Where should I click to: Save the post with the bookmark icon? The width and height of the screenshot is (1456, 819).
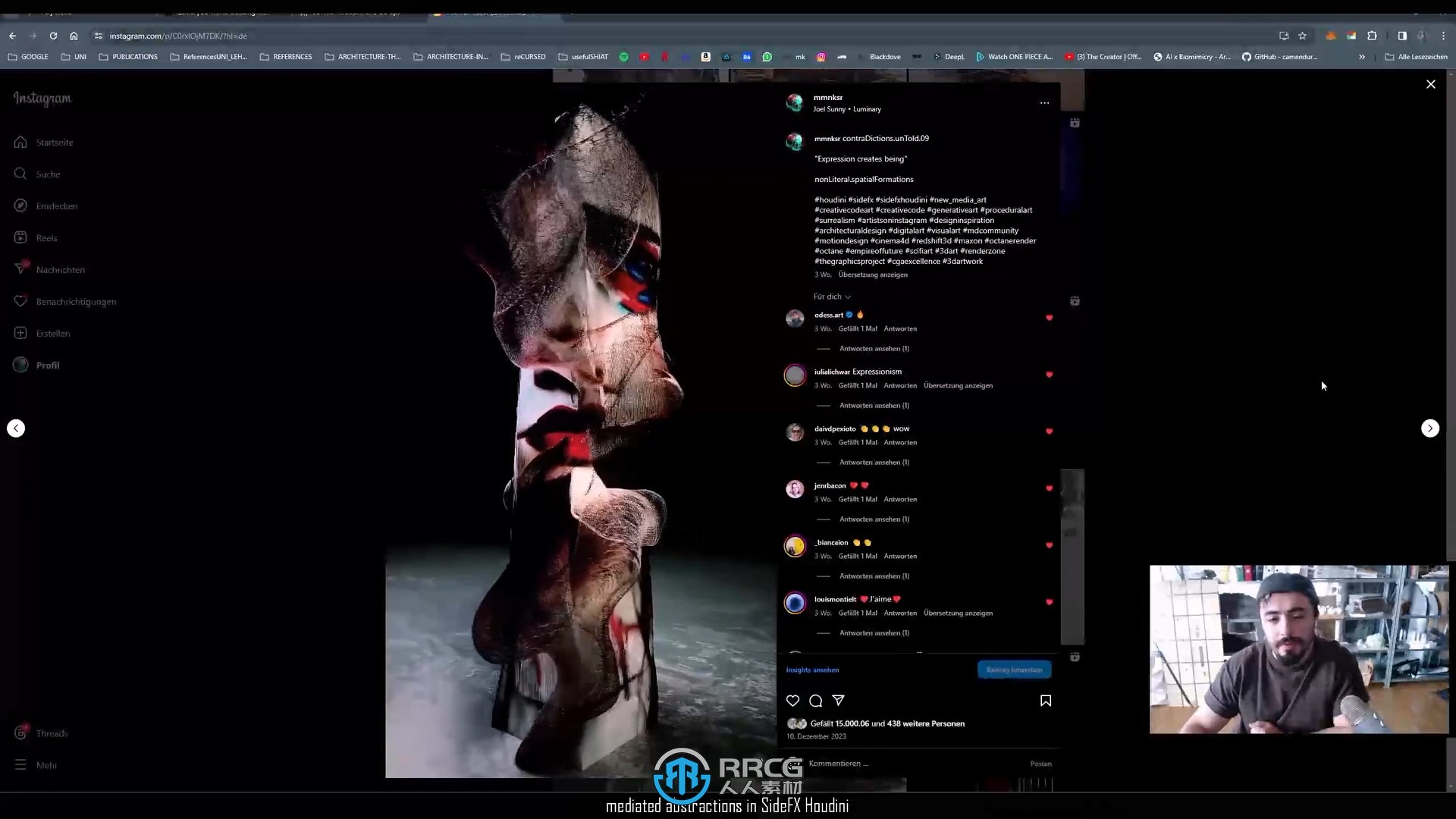pos(1046,701)
